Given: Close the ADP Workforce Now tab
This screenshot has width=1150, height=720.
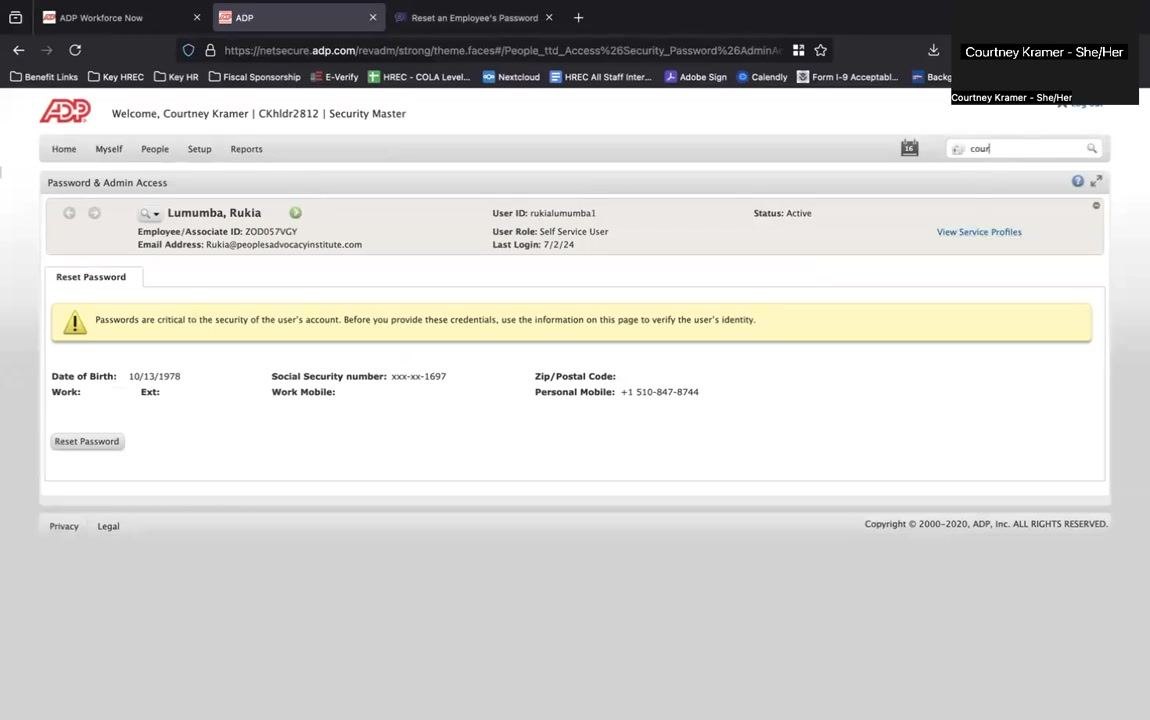Looking at the screenshot, I should (x=197, y=18).
